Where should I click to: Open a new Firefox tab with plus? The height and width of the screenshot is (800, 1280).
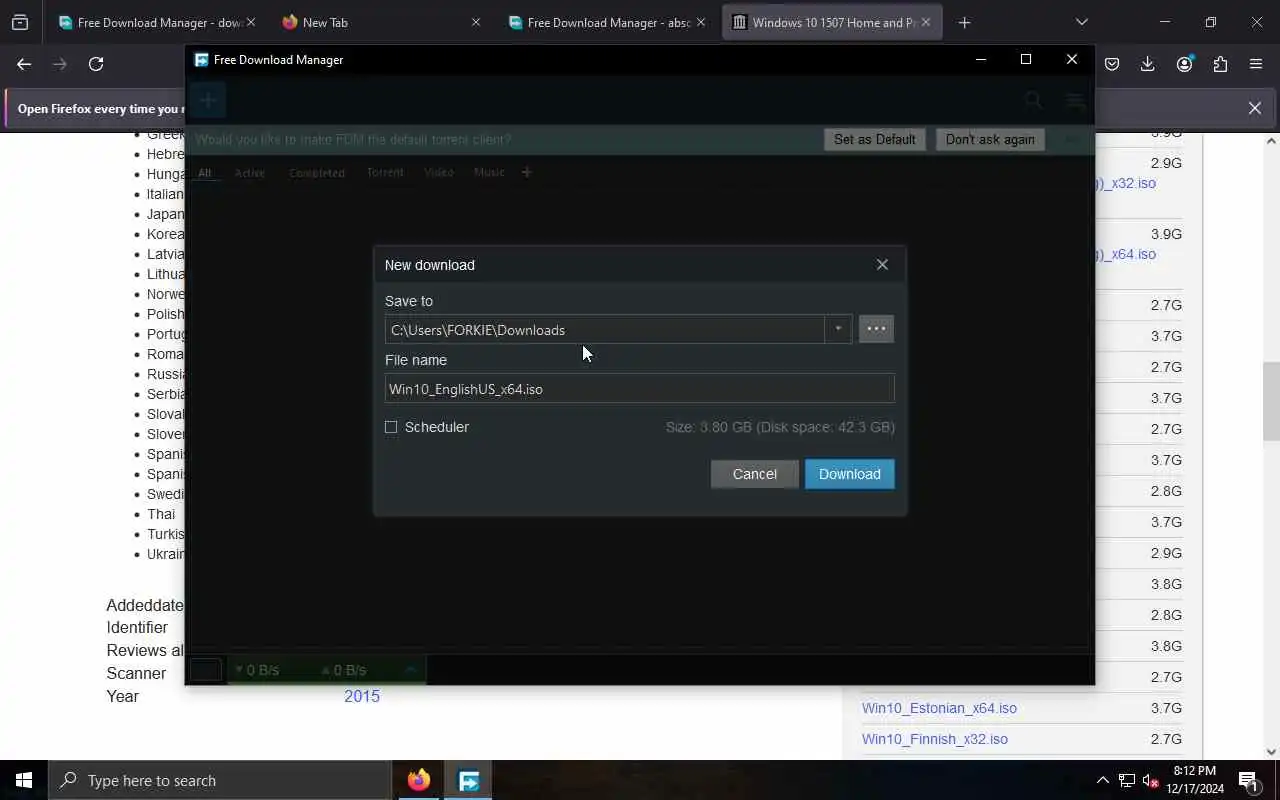tap(964, 22)
